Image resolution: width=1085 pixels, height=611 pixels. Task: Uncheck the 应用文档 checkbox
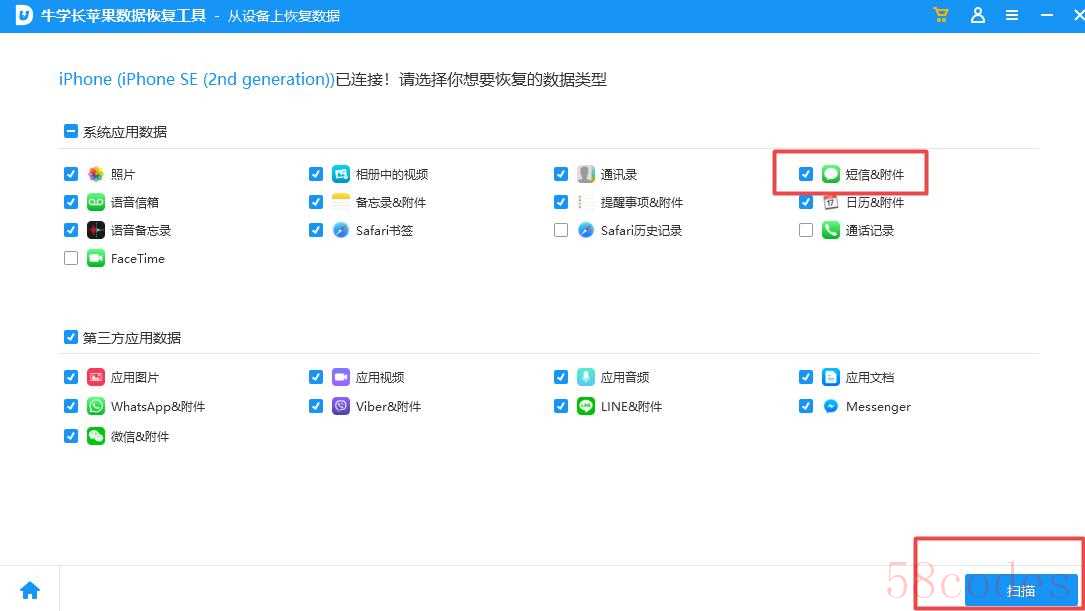pyautogui.click(x=805, y=376)
